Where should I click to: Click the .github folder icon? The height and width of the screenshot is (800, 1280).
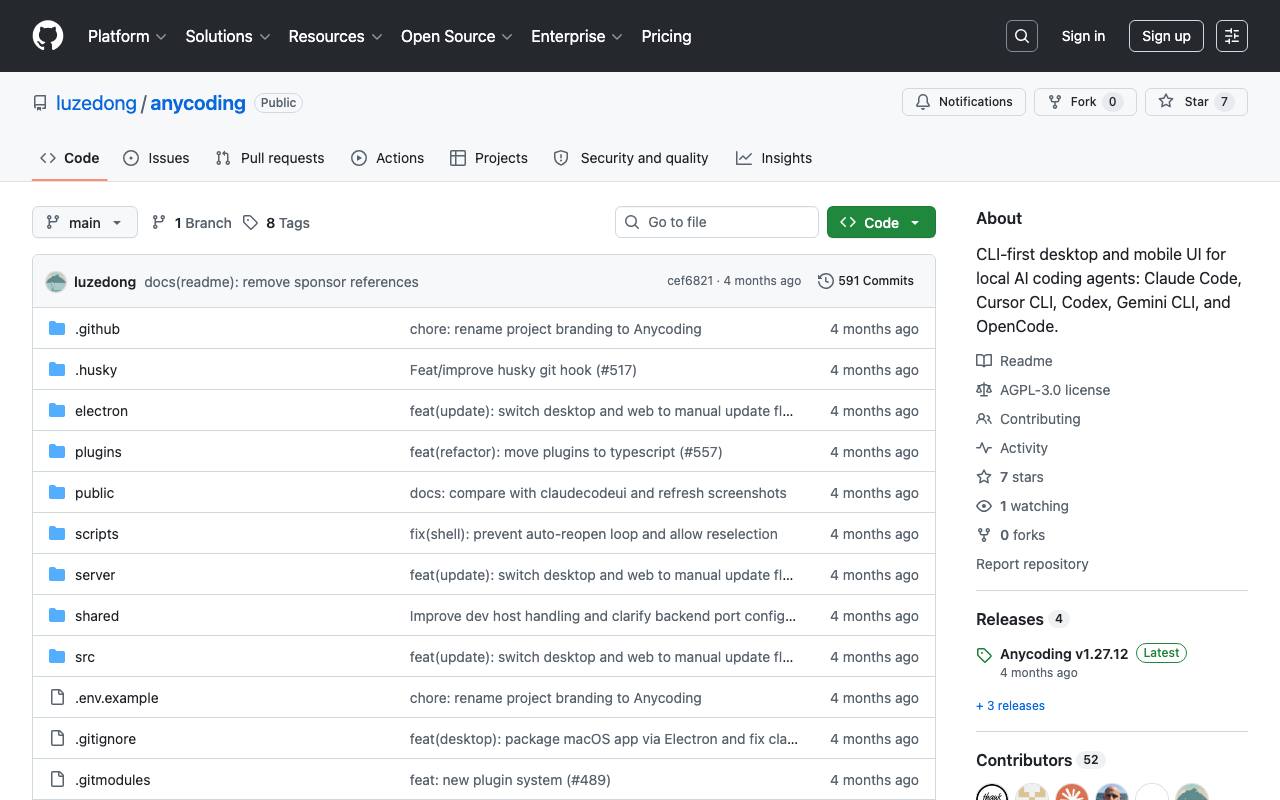tap(57, 329)
